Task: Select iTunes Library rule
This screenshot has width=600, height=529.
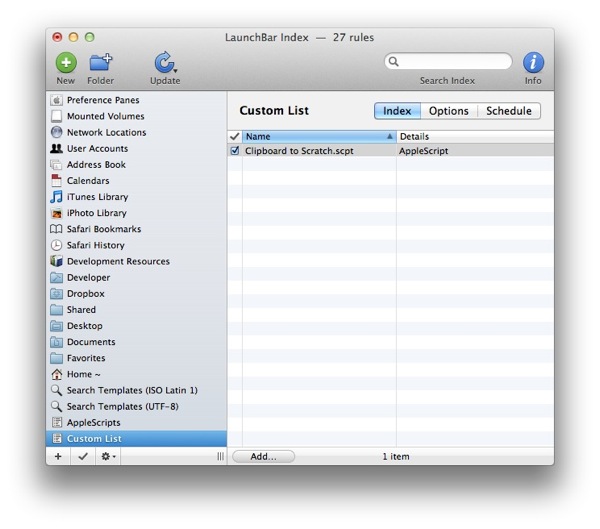Action: click(136, 197)
